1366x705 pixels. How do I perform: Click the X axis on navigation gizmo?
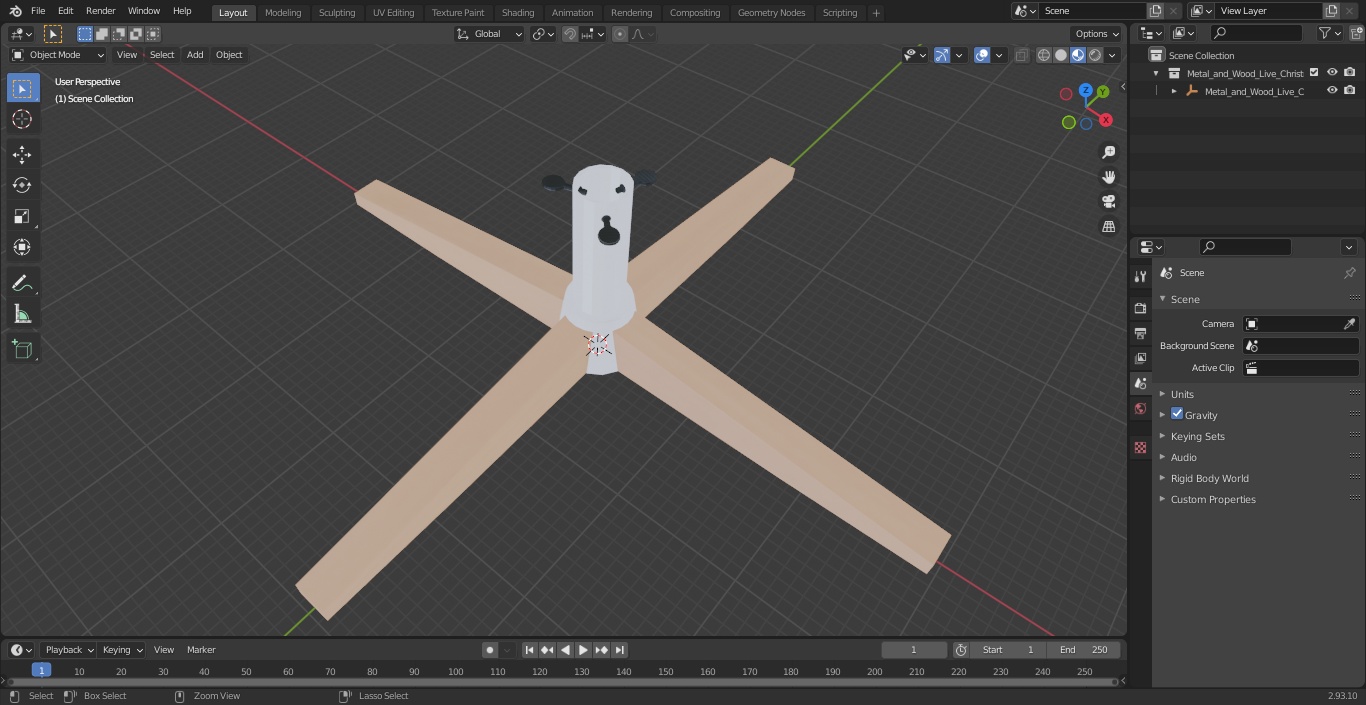click(1105, 120)
